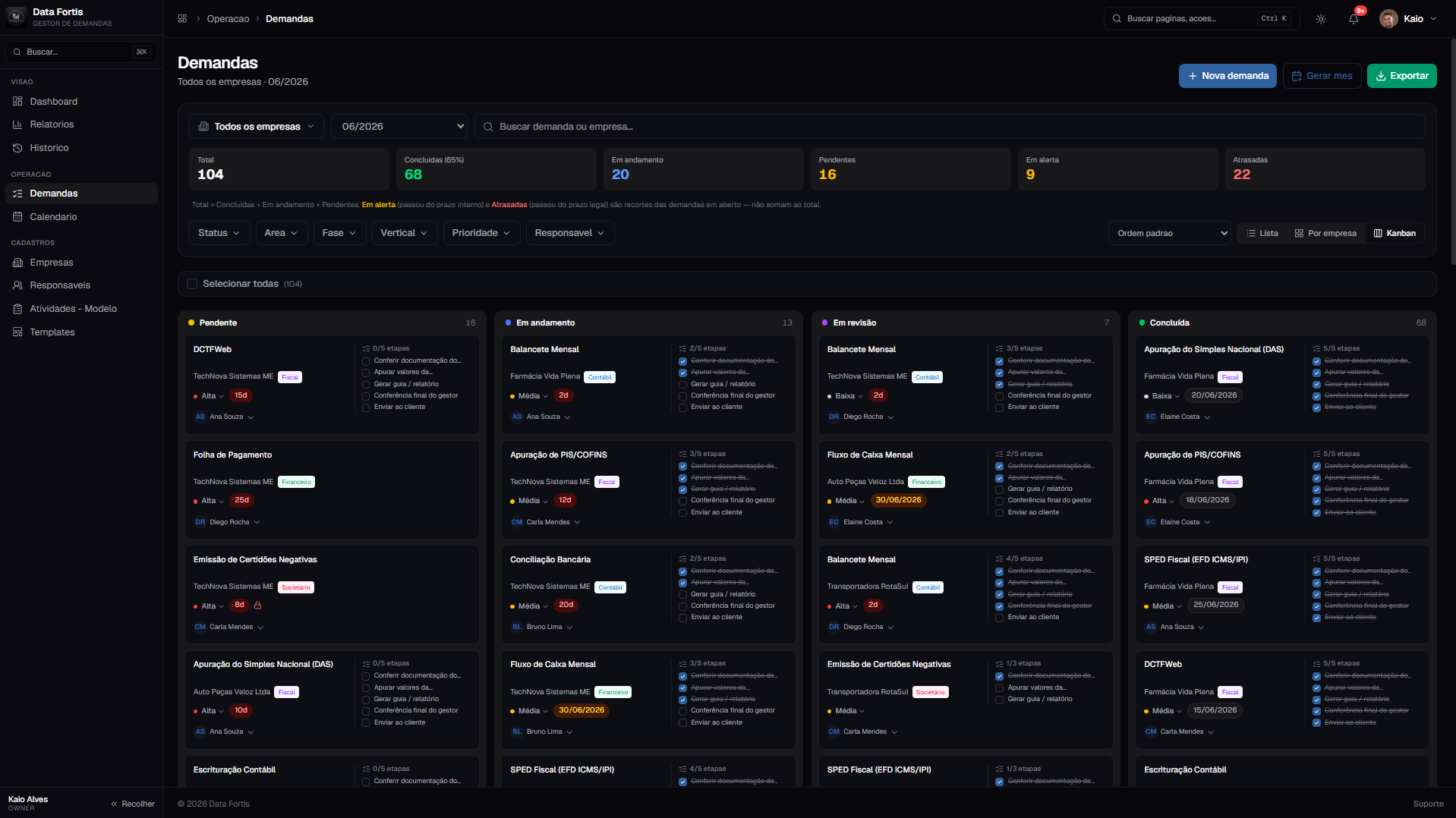Click the Suporte link
1456x818 pixels.
click(x=1428, y=804)
